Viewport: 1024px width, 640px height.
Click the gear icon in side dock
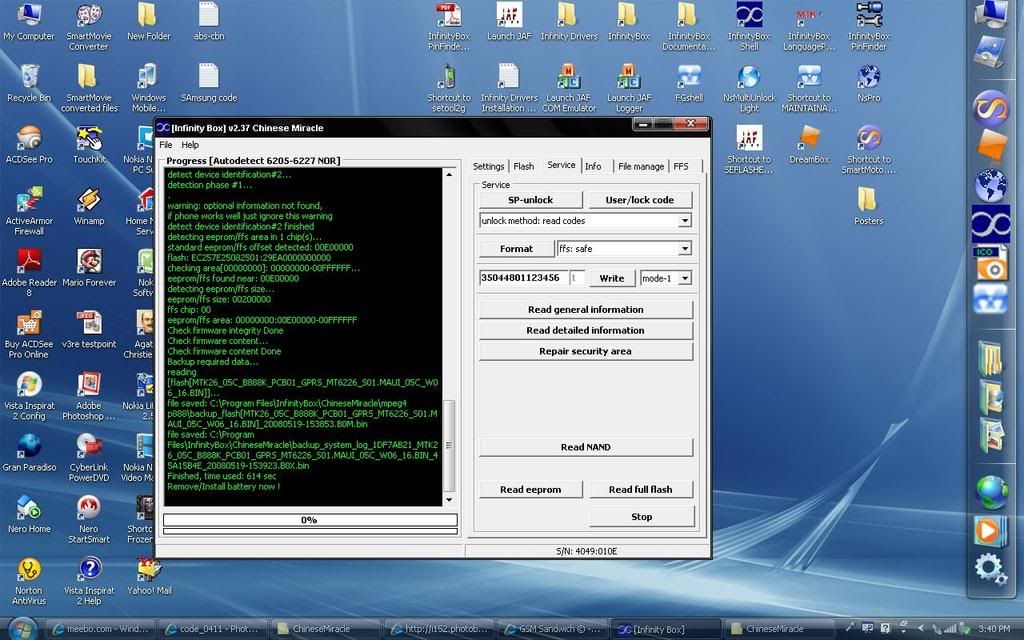coord(990,568)
